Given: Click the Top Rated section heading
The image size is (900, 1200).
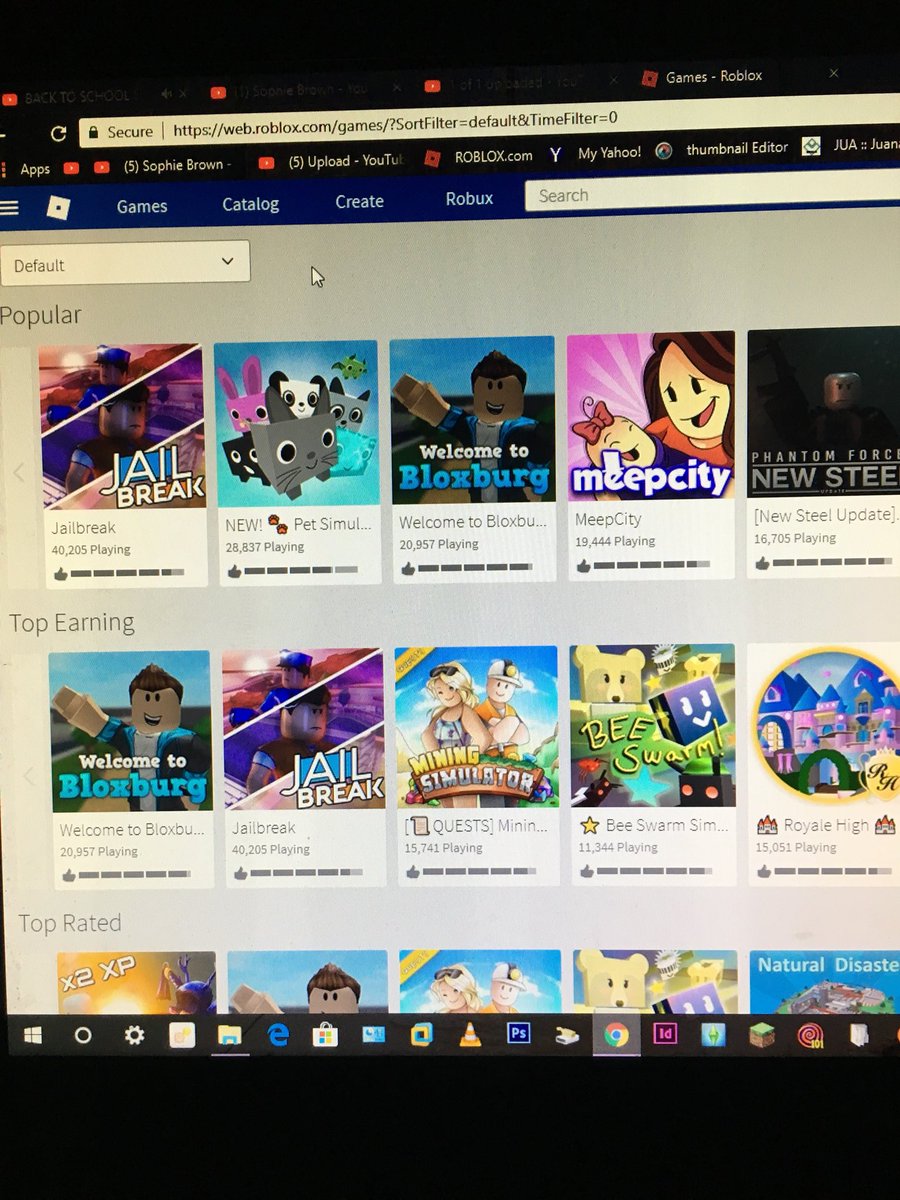Looking at the screenshot, I should pos(70,922).
